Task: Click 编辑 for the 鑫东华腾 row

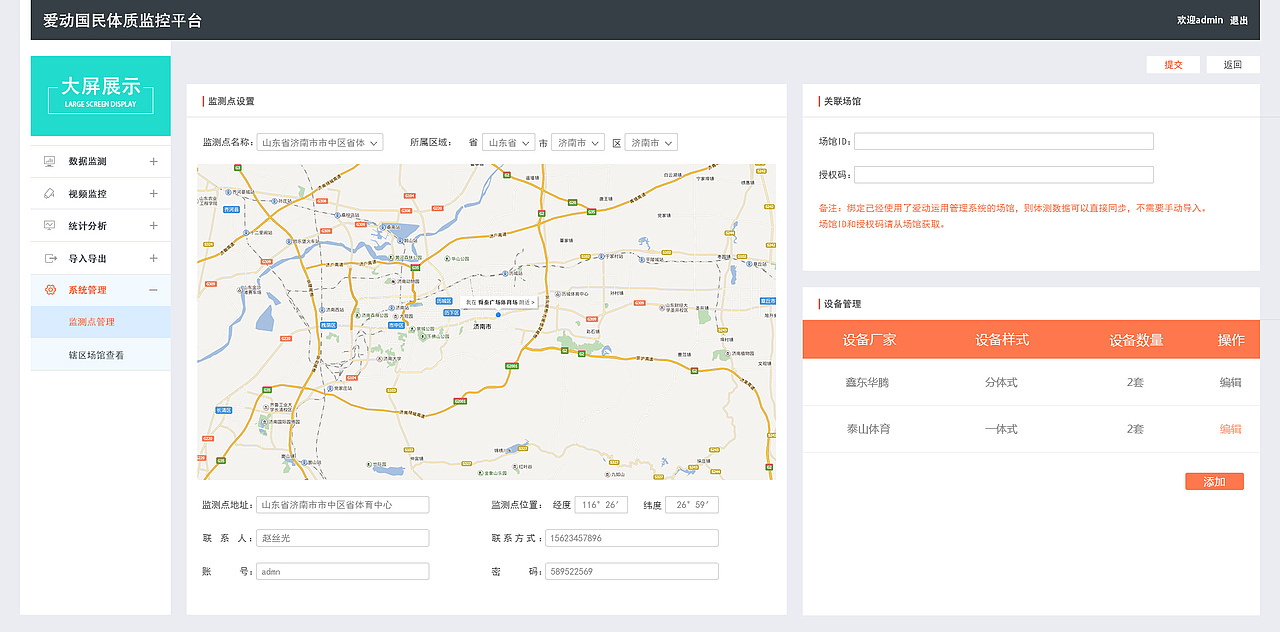Action: pyautogui.click(x=1230, y=383)
